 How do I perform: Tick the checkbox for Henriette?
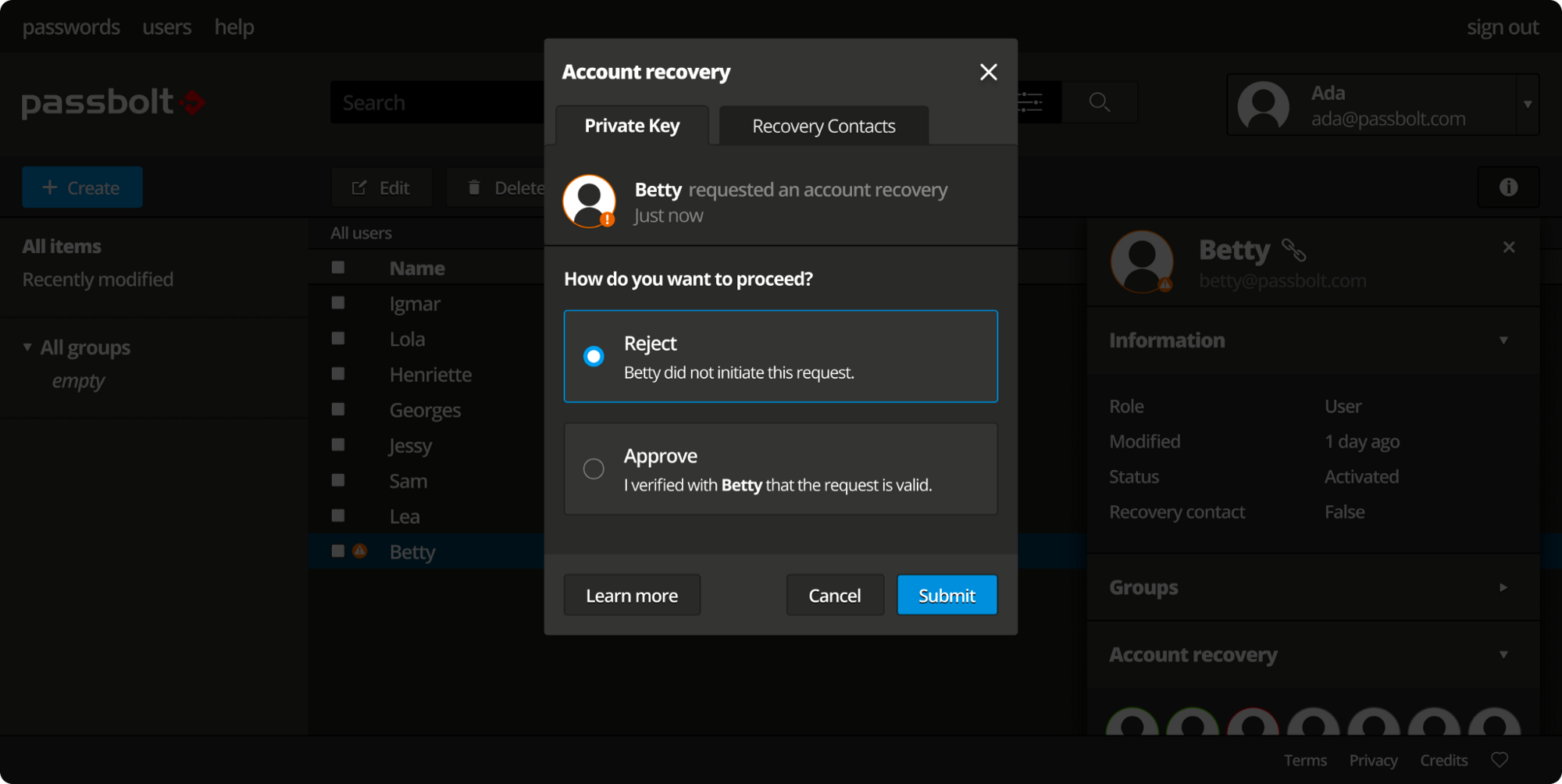pyautogui.click(x=338, y=374)
